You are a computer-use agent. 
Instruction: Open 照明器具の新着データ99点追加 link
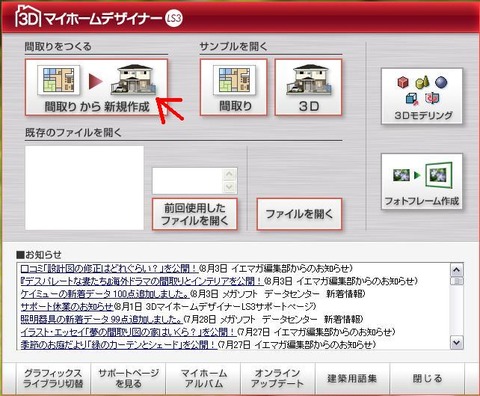(x=102, y=319)
